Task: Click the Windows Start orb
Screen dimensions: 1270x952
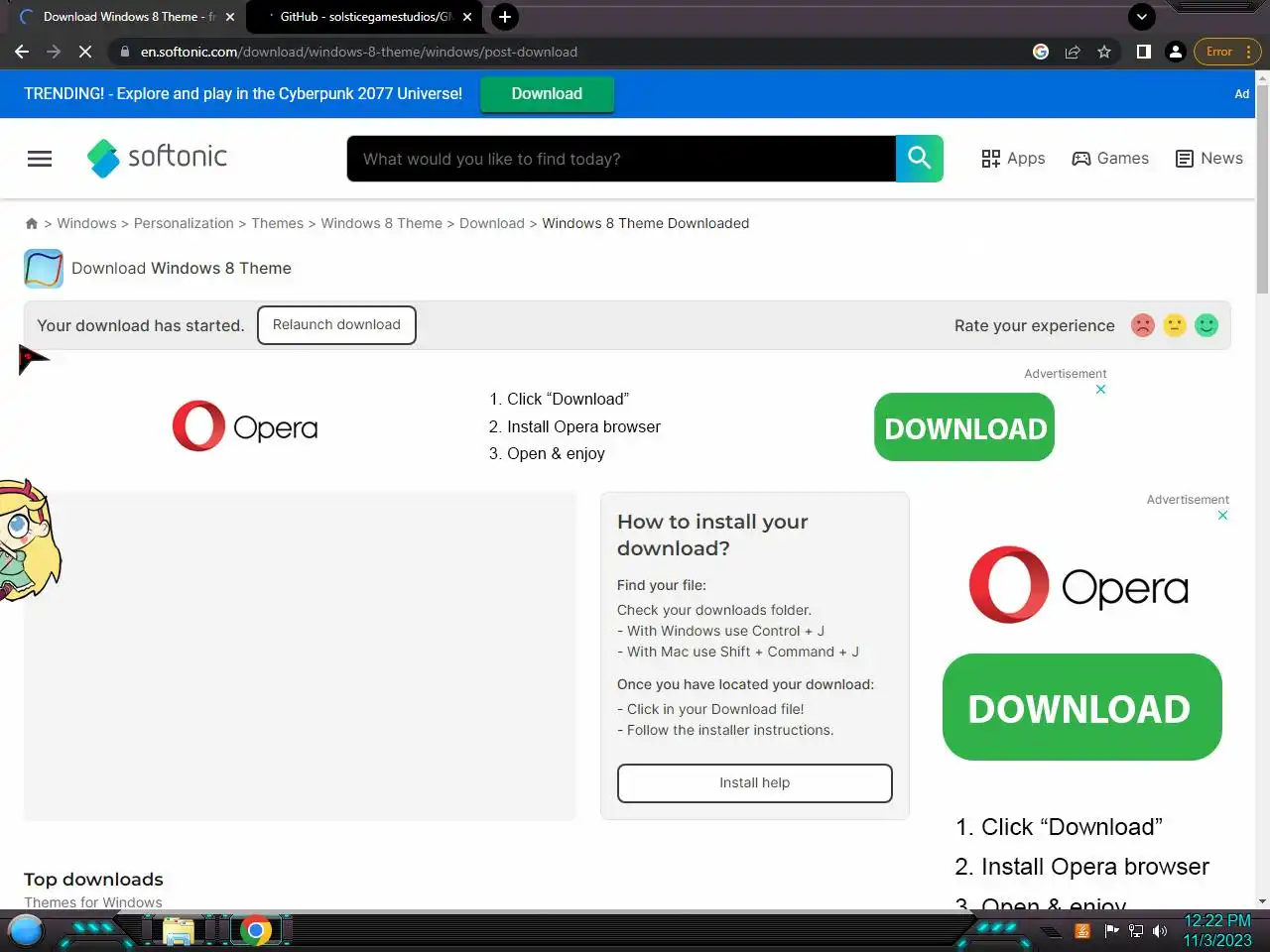Action: coord(26,930)
